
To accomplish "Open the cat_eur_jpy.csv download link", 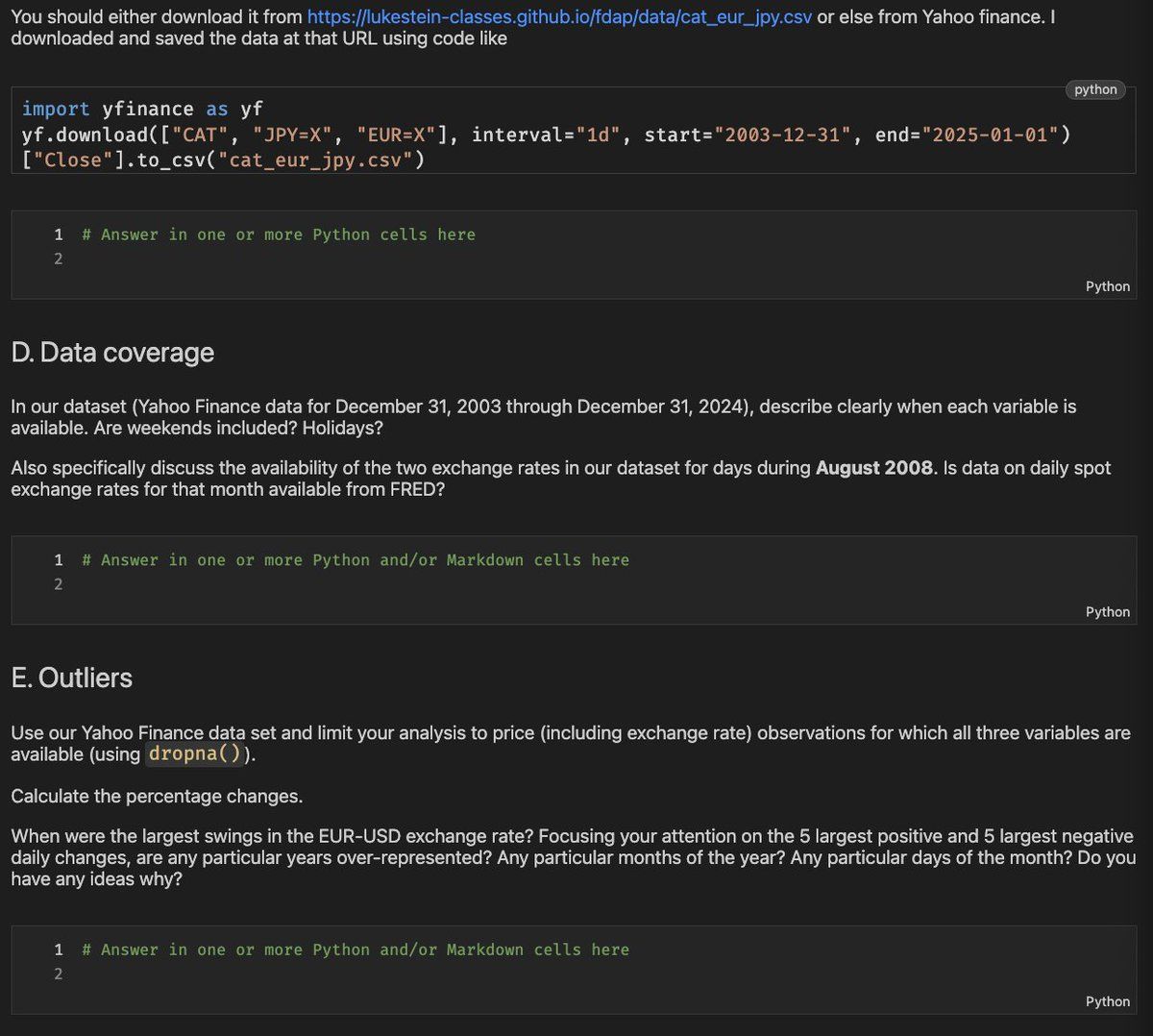I will pos(559,17).
